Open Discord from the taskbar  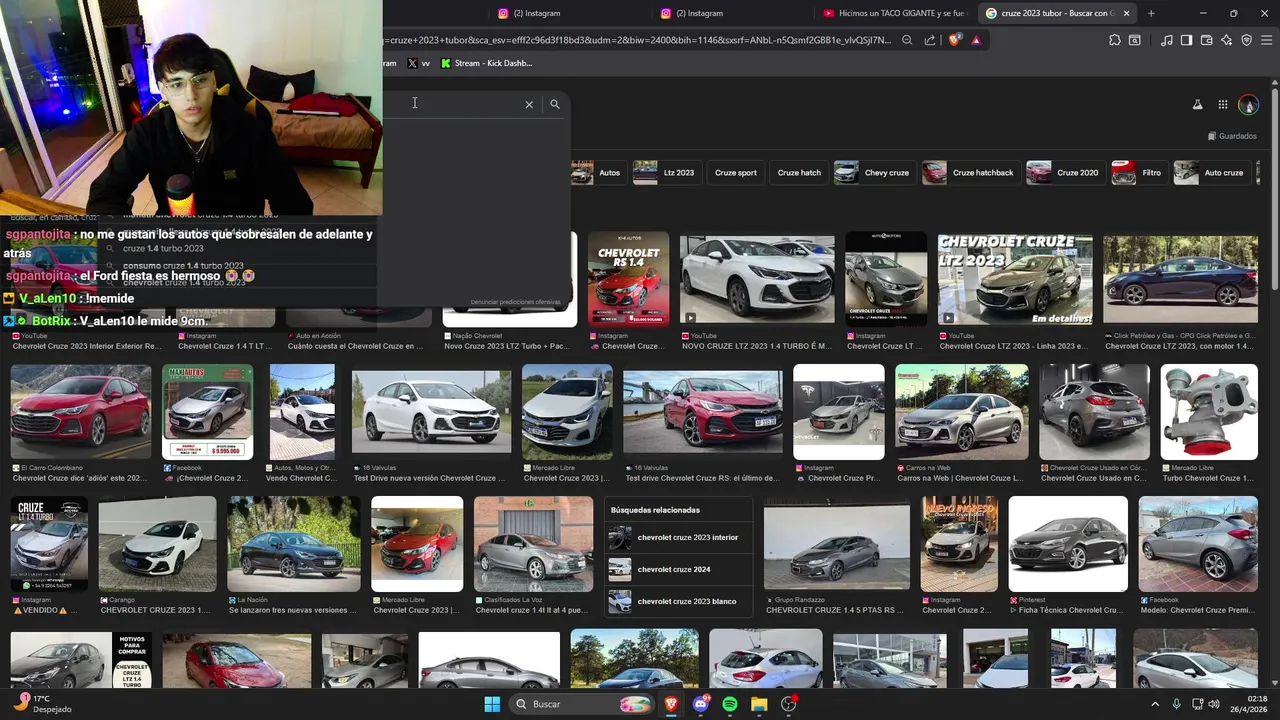pos(700,704)
